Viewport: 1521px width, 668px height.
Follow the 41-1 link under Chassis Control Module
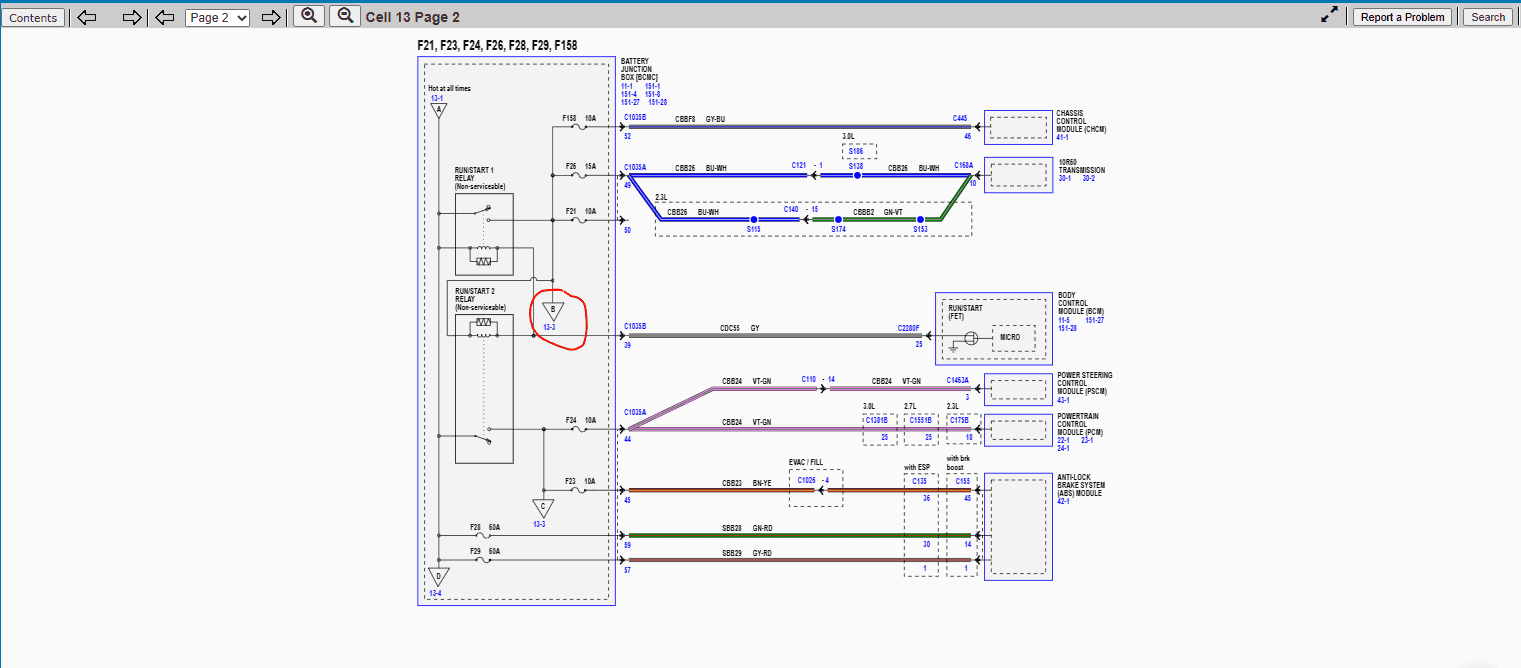point(1064,136)
